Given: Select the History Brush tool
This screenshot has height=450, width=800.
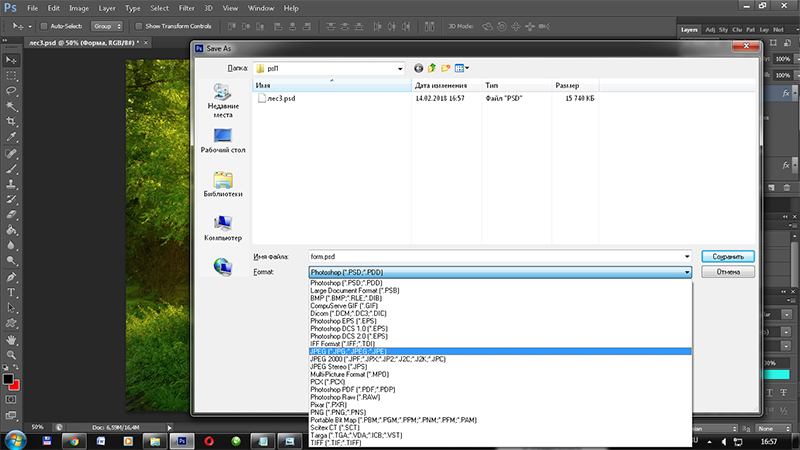Looking at the screenshot, I should point(11,199).
